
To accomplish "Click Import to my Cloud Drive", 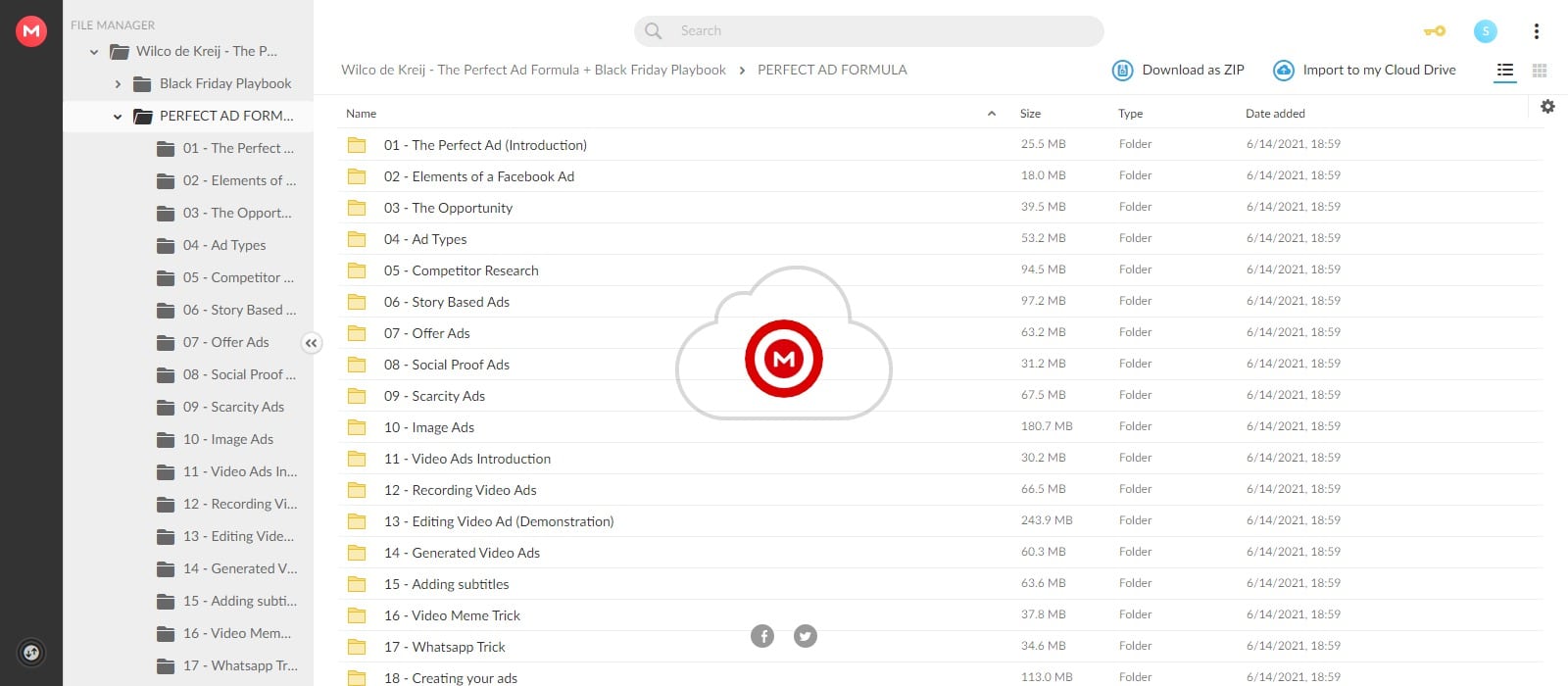I will point(1364,71).
